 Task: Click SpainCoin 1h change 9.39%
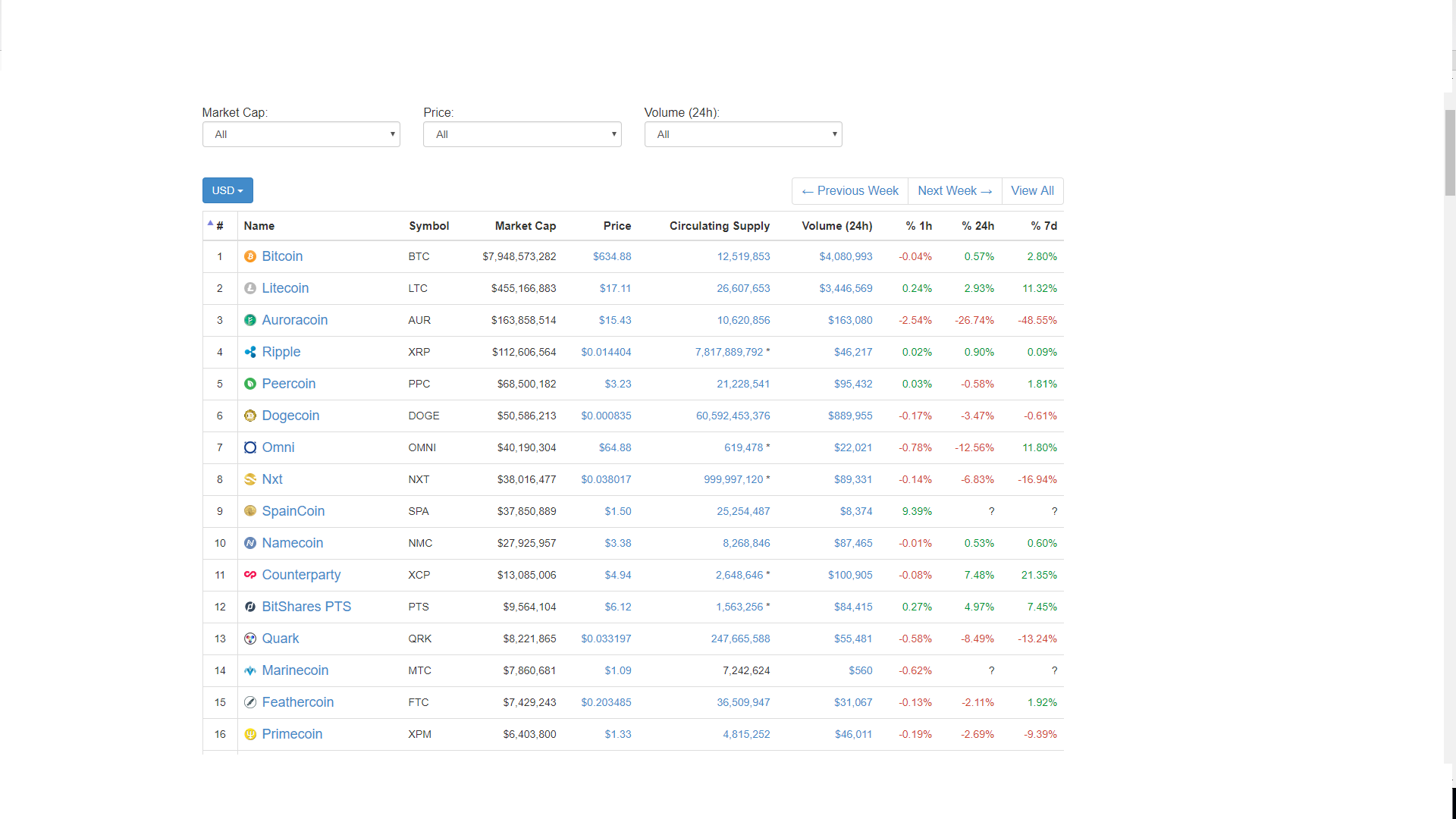pos(917,511)
